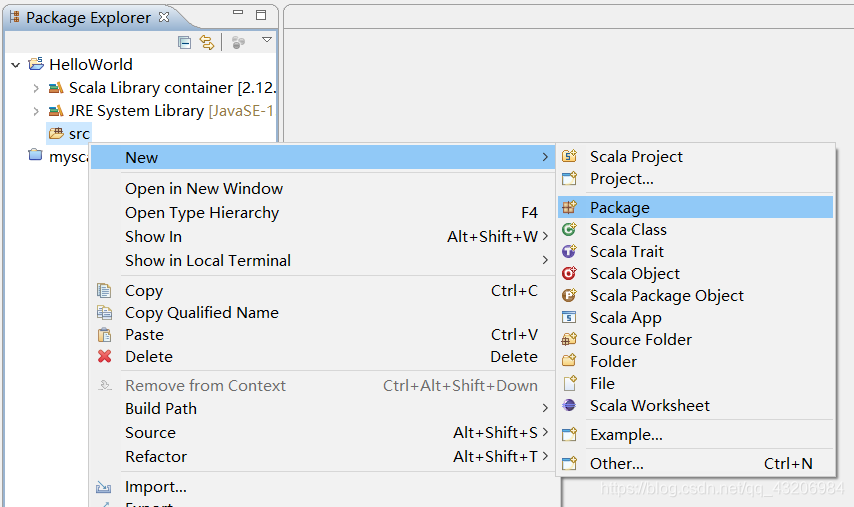The height and width of the screenshot is (507, 854).
Task: Expand the Source submenu arrow
Action: 545,432
